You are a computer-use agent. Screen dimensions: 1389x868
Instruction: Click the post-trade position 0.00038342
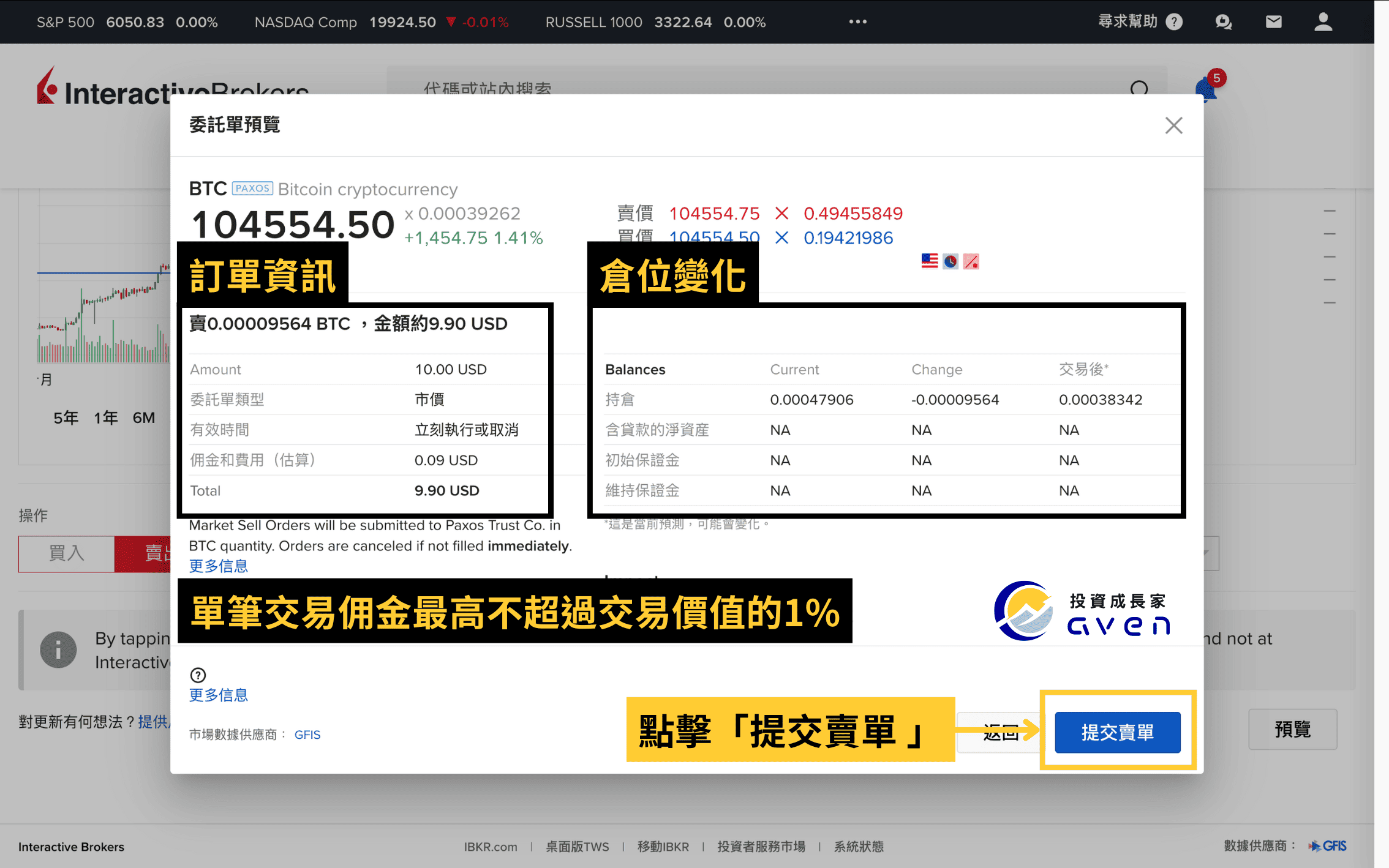(x=1101, y=400)
